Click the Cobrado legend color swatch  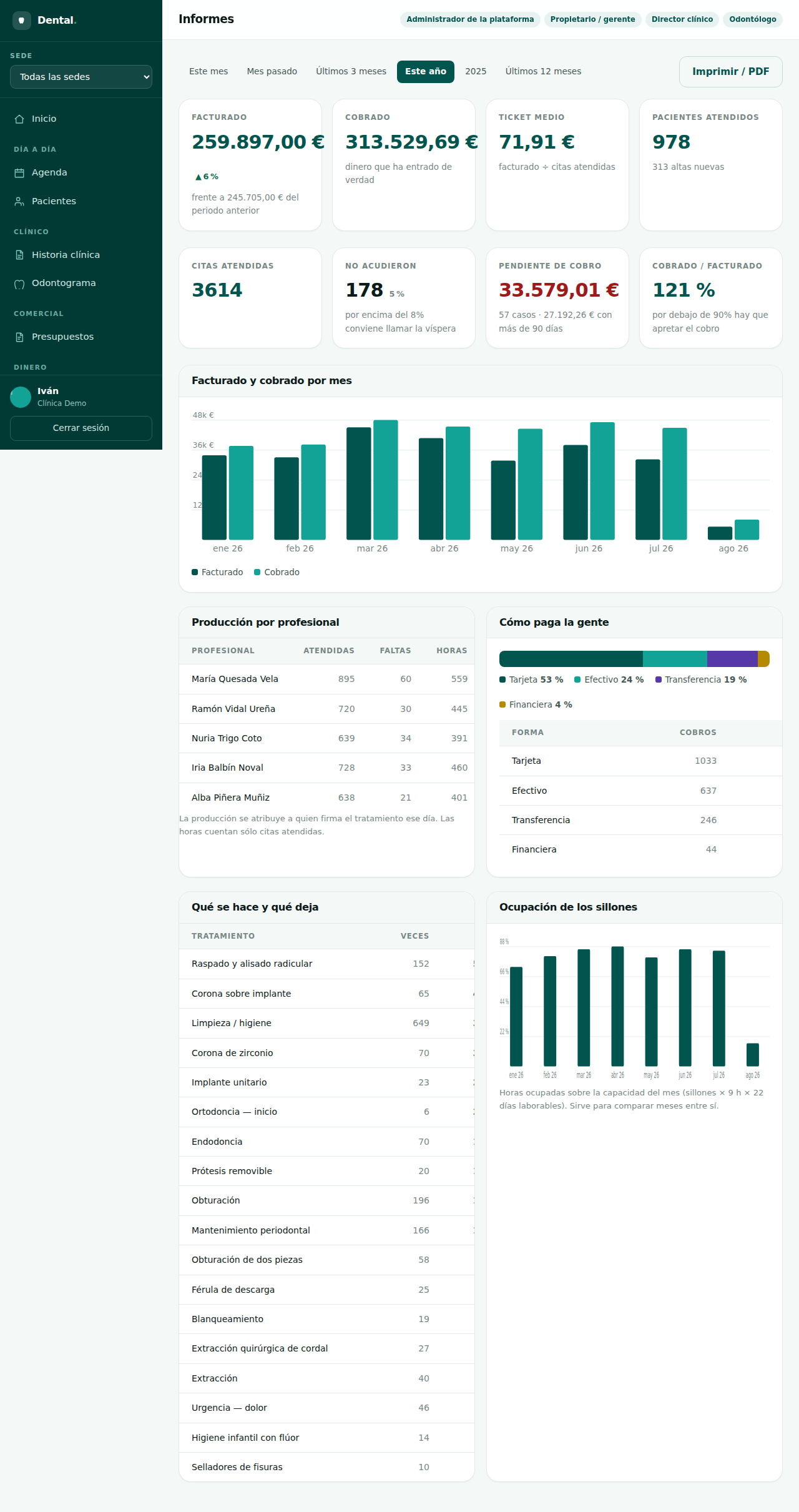point(257,573)
